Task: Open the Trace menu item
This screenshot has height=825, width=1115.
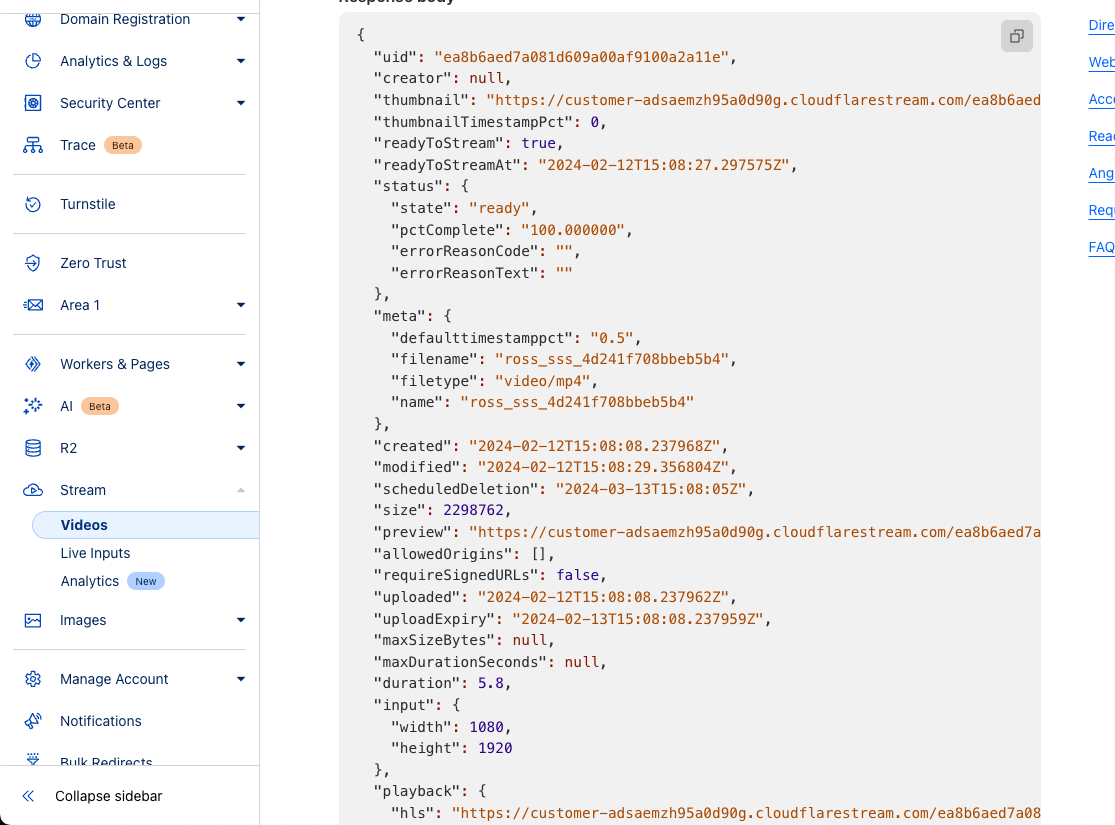Action: coord(78,145)
